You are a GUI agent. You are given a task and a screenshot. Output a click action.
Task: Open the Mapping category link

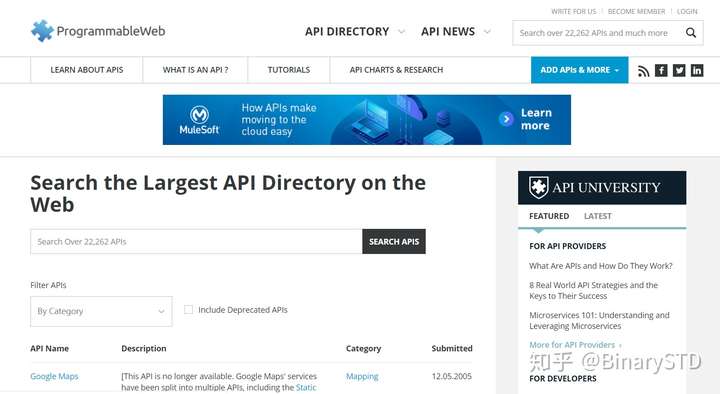(x=362, y=376)
